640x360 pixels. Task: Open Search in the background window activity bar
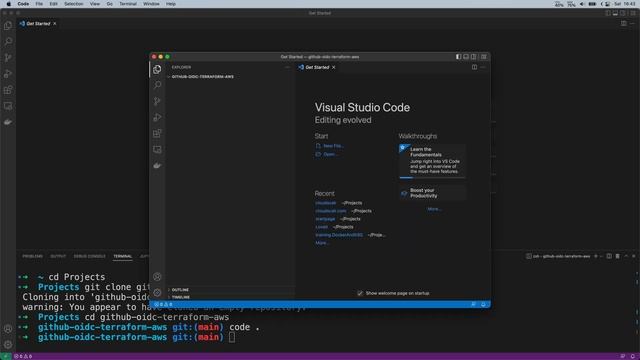click(8, 42)
